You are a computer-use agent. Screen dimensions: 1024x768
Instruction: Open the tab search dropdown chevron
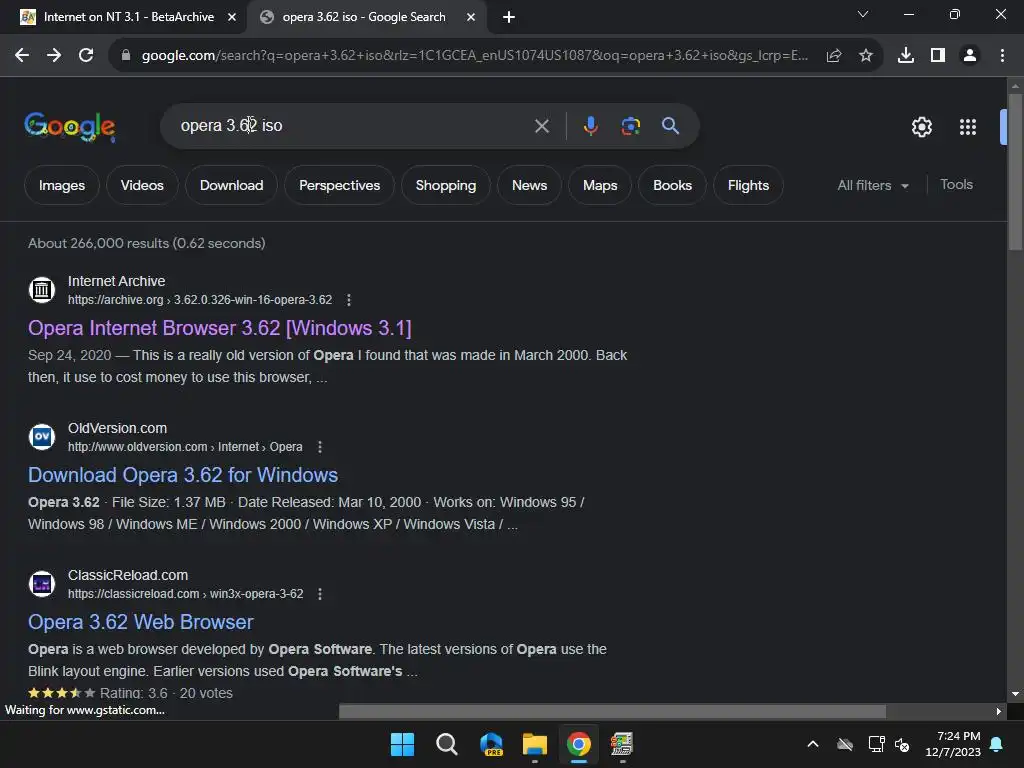click(863, 14)
